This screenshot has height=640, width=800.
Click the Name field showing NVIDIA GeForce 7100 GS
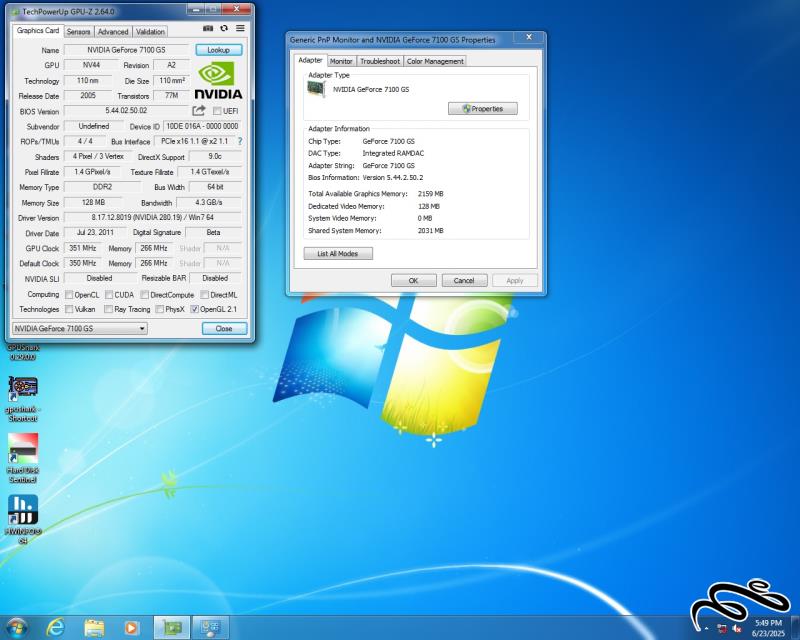point(126,50)
